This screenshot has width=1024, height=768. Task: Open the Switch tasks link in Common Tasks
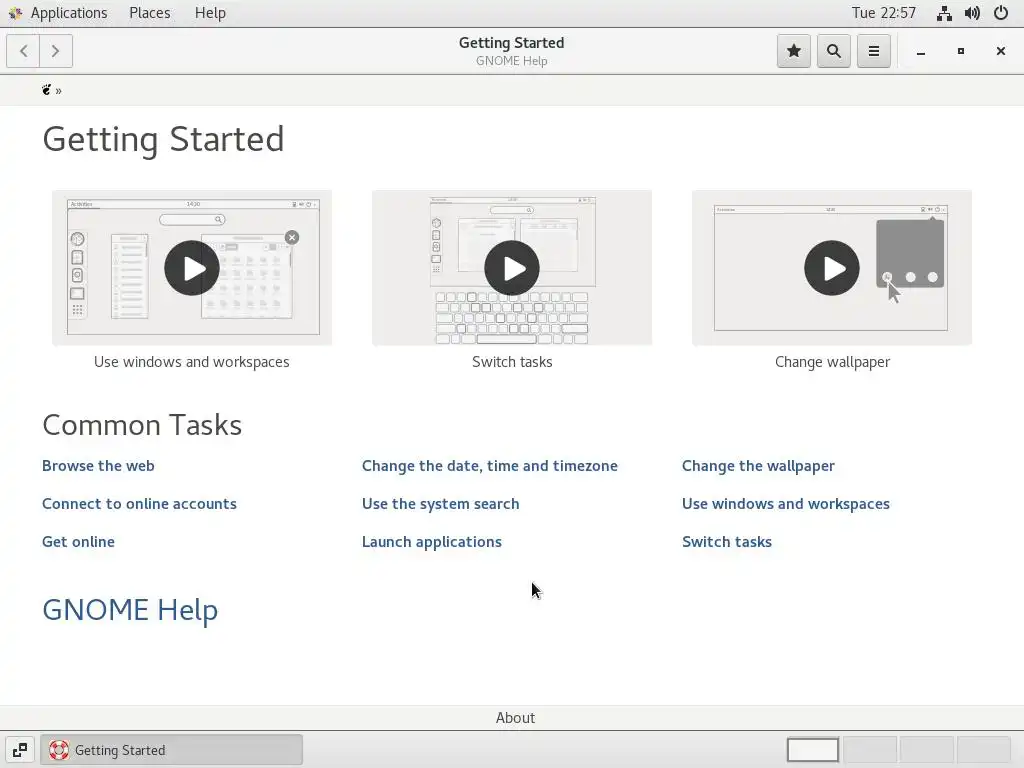click(x=727, y=541)
